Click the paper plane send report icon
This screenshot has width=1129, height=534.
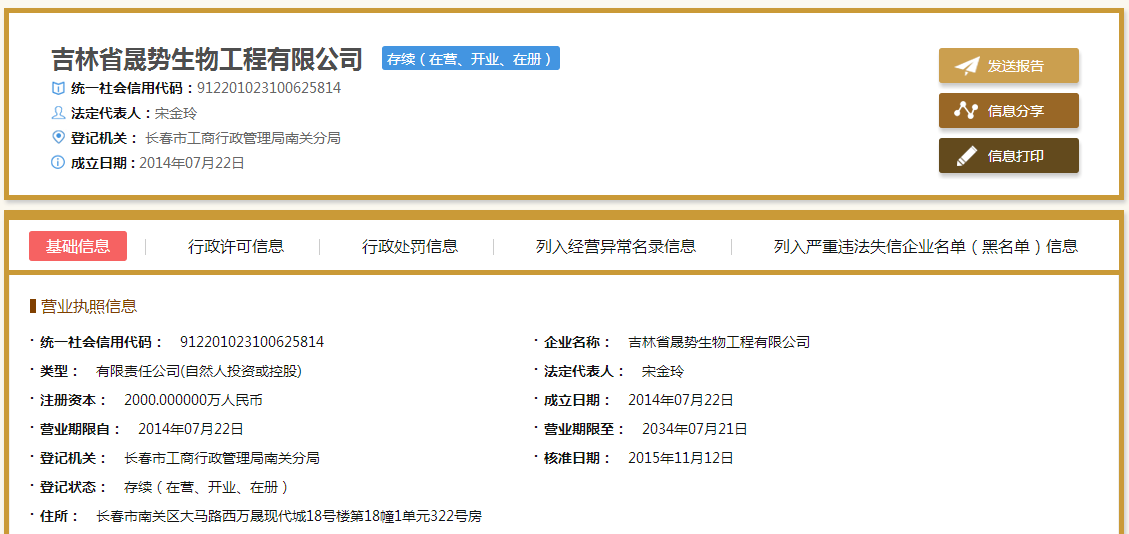click(x=966, y=66)
